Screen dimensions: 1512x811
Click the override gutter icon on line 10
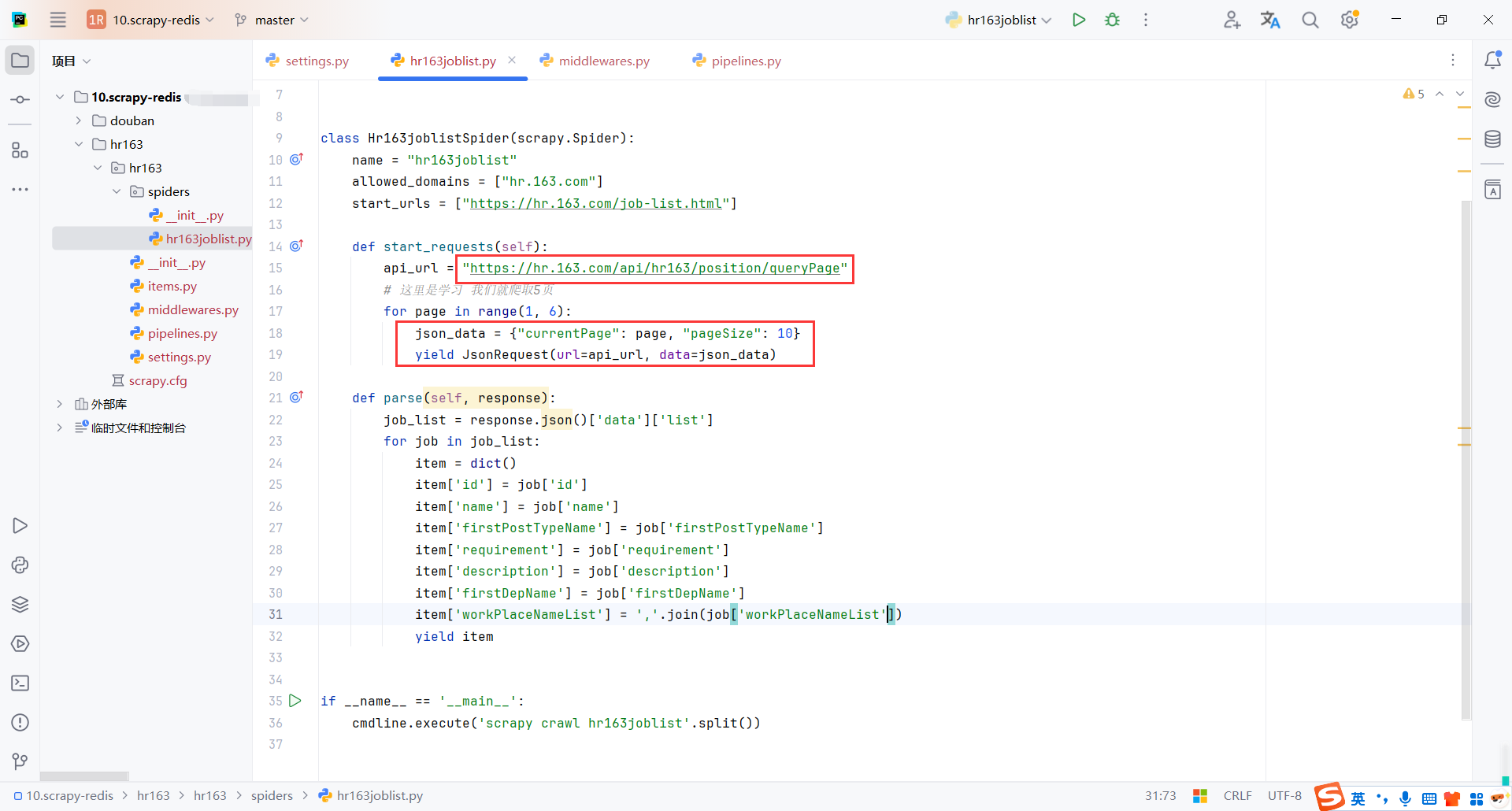pos(297,159)
